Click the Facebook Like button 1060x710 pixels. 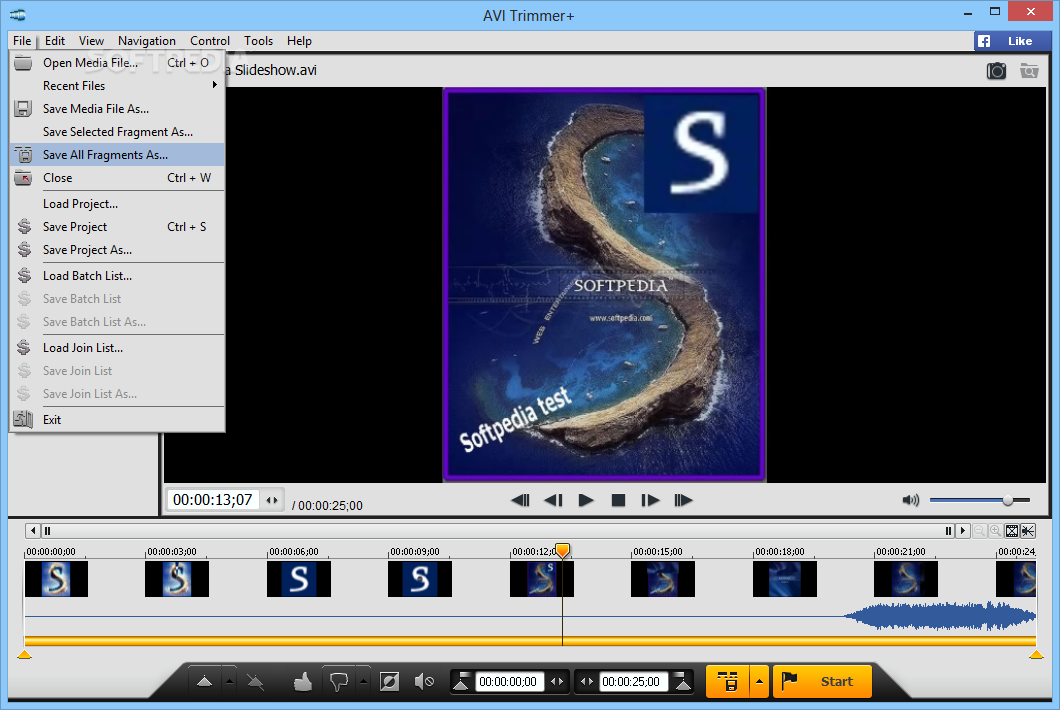click(x=1012, y=41)
